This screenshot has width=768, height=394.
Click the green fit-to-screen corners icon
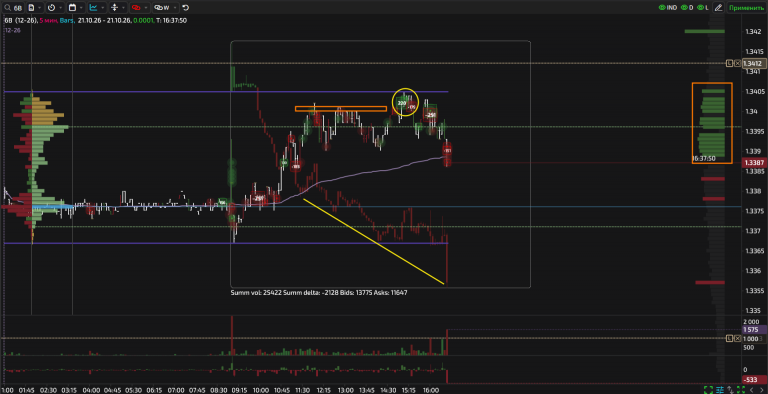[x=708, y=390]
